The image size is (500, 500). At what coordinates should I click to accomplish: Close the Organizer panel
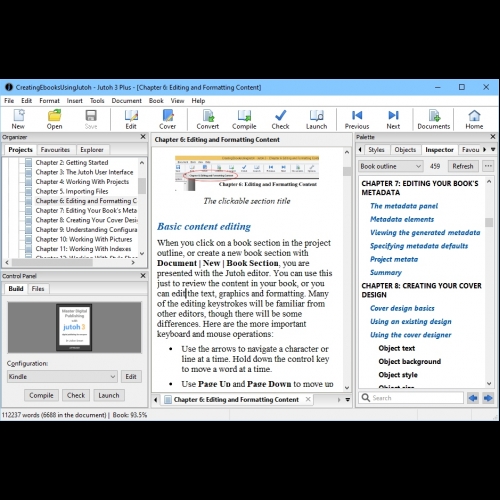(x=143, y=137)
